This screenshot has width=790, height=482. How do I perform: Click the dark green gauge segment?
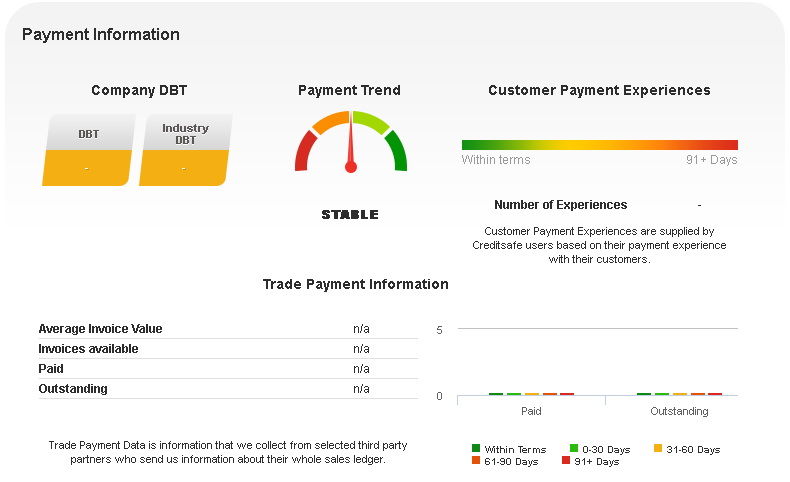[397, 151]
